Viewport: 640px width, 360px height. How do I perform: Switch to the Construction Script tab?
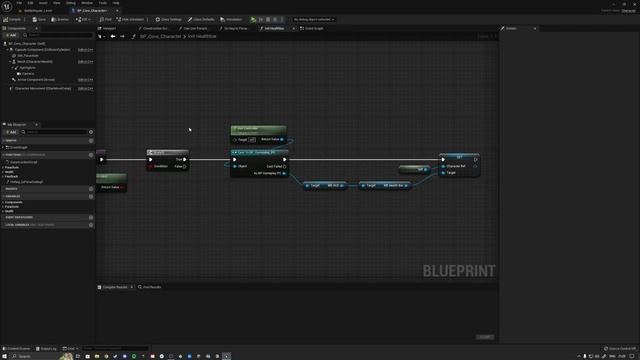pos(153,29)
